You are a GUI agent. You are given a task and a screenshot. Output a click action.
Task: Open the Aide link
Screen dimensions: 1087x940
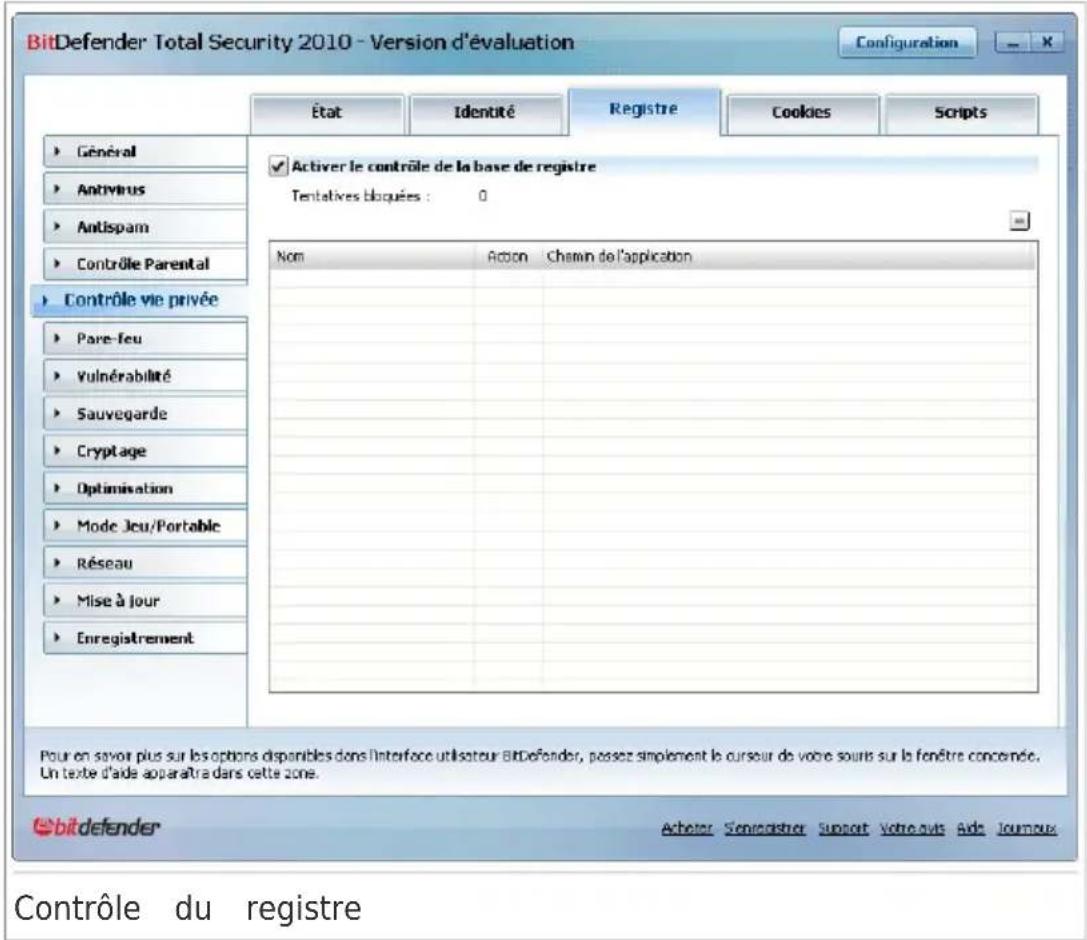971,828
